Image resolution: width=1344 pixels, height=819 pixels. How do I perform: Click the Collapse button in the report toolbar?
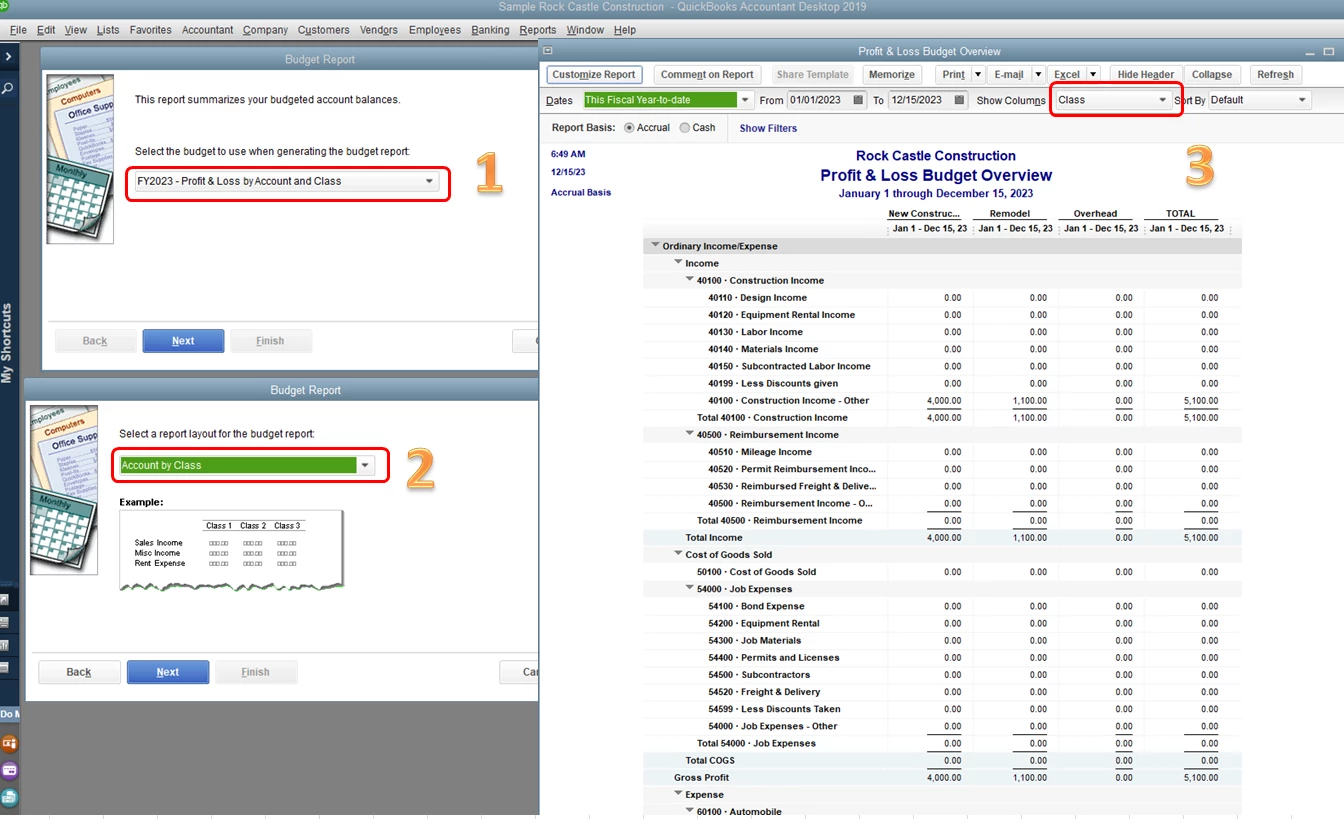[x=1212, y=75]
